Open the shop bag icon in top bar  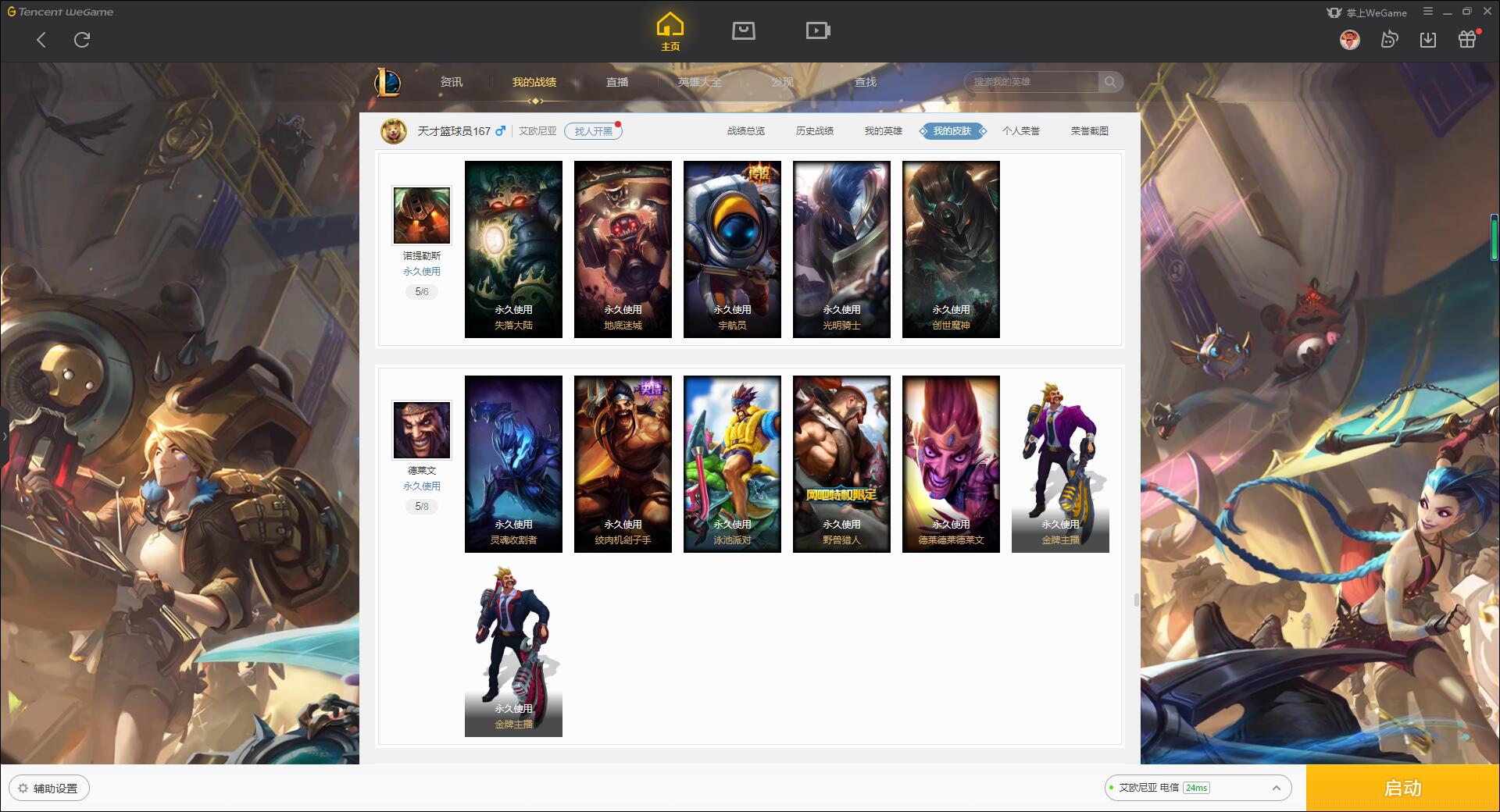point(744,31)
